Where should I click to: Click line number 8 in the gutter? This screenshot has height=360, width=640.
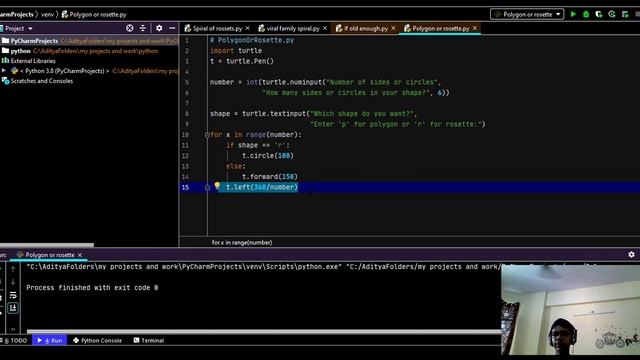pos(187,114)
